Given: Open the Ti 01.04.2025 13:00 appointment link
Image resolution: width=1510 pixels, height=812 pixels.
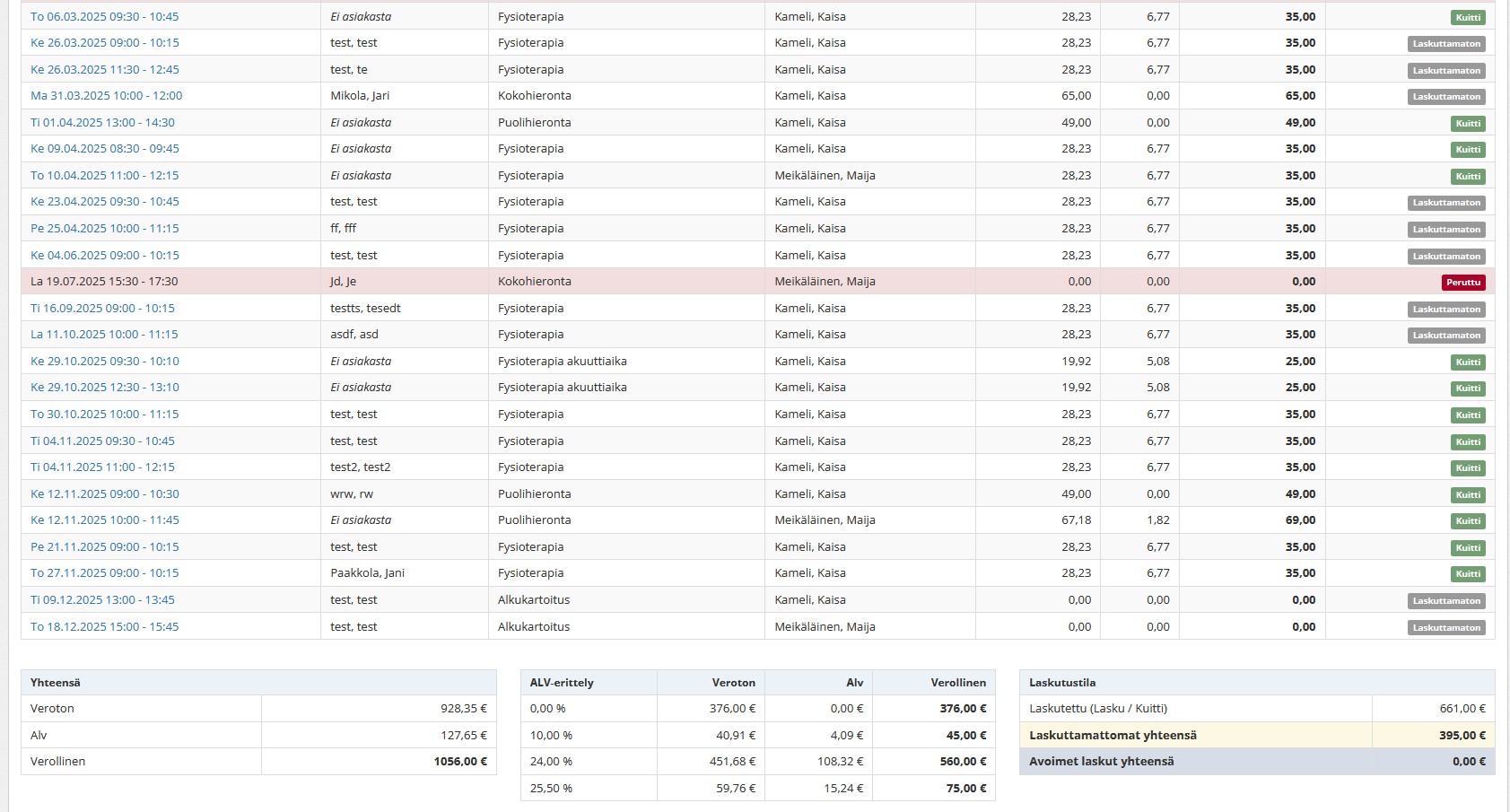Looking at the screenshot, I should [x=102, y=122].
